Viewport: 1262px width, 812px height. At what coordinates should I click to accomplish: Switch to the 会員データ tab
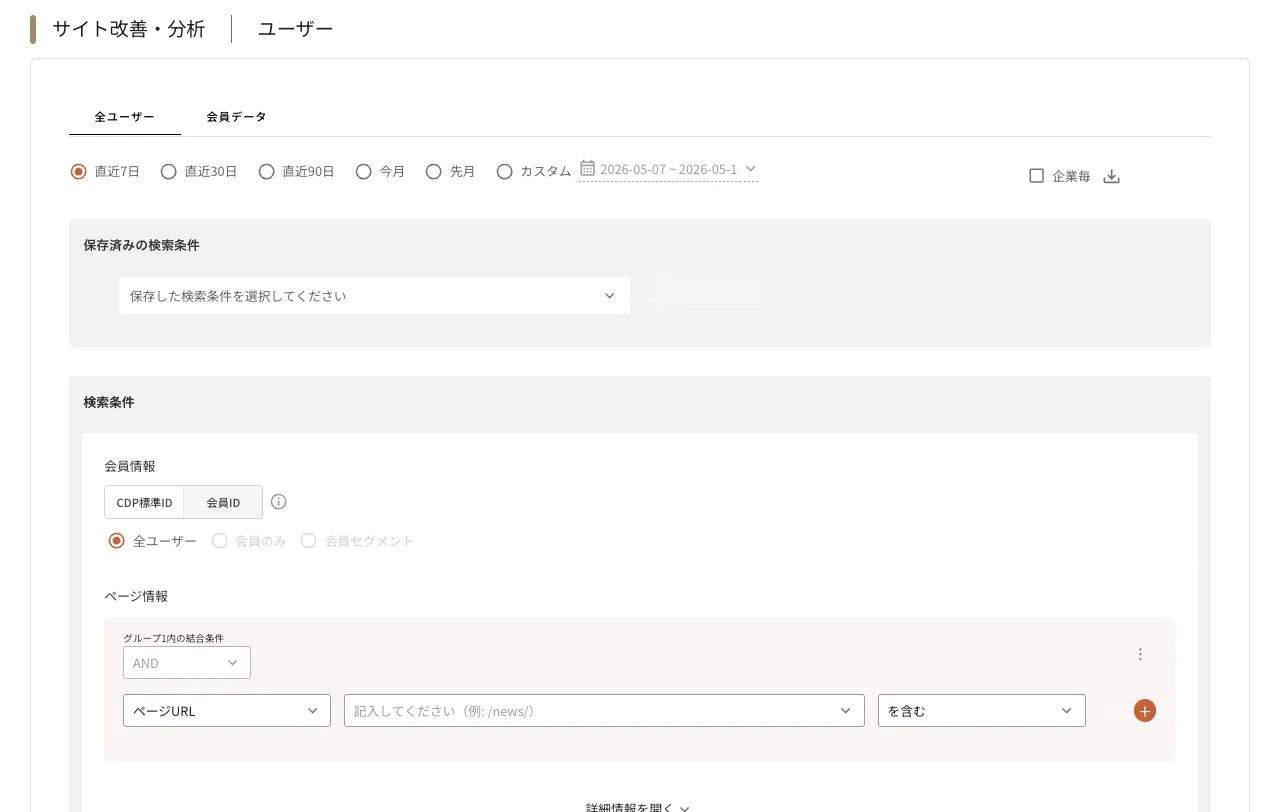click(x=237, y=117)
